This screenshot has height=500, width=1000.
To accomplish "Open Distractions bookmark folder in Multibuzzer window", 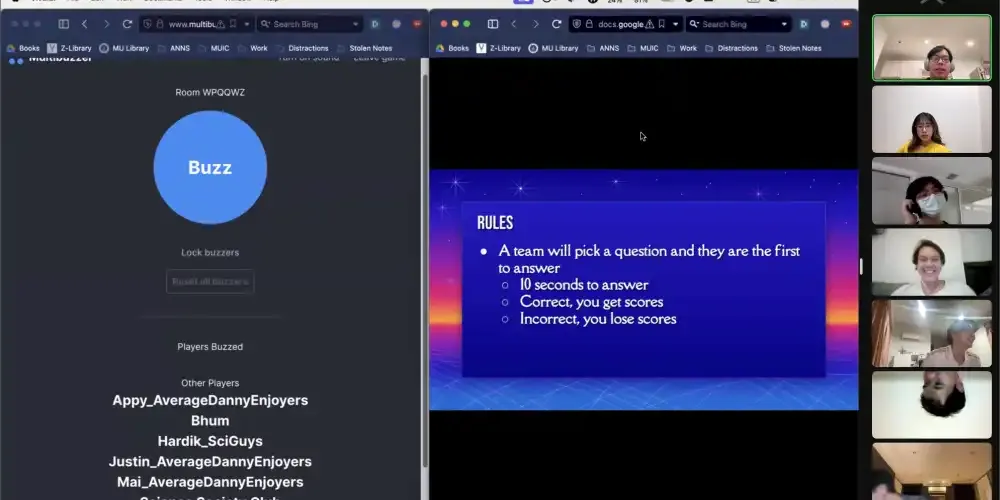I will click(x=309, y=48).
